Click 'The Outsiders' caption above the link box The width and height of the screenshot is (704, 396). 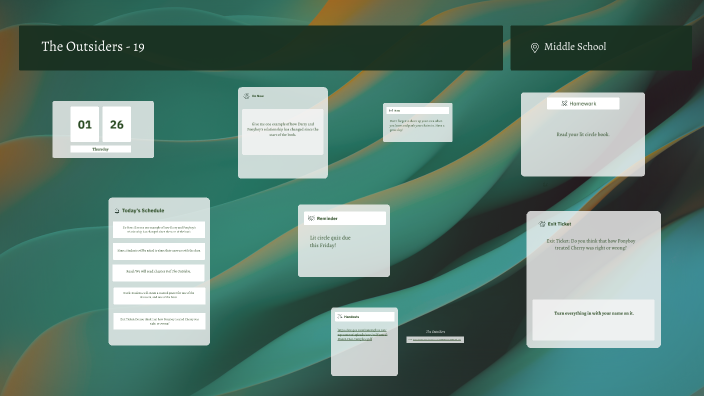tap(435, 332)
